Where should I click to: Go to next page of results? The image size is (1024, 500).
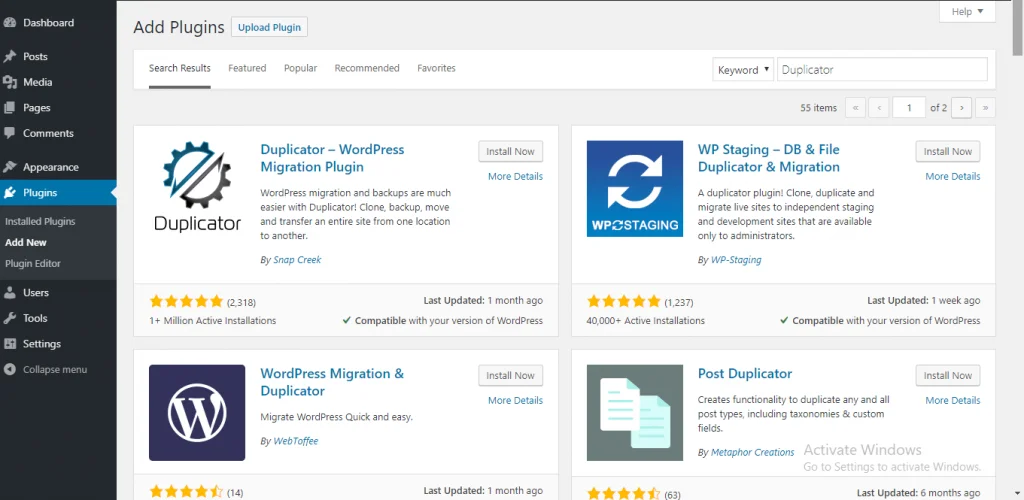(x=962, y=108)
